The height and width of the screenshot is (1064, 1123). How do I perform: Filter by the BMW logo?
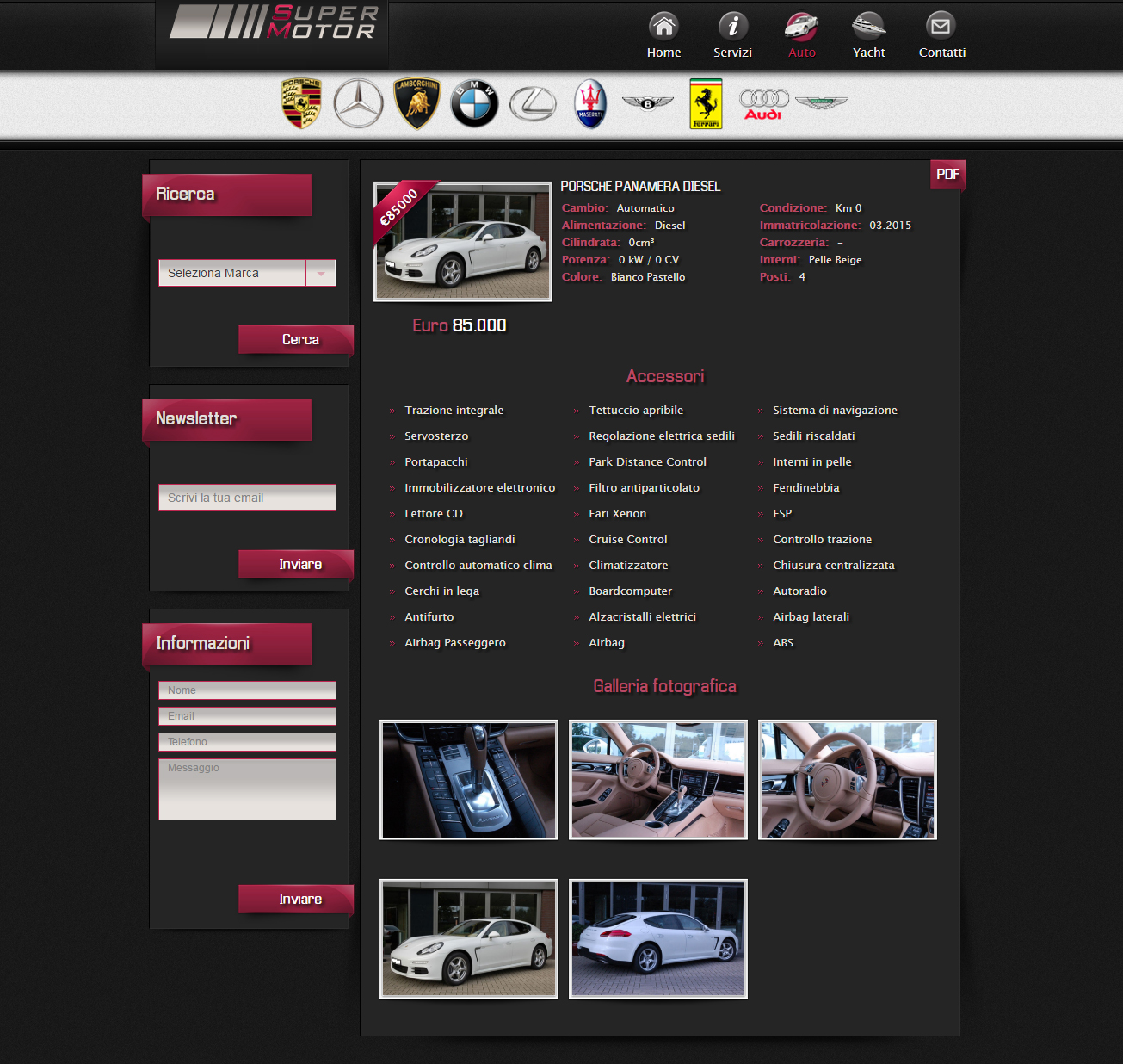pos(474,103)
